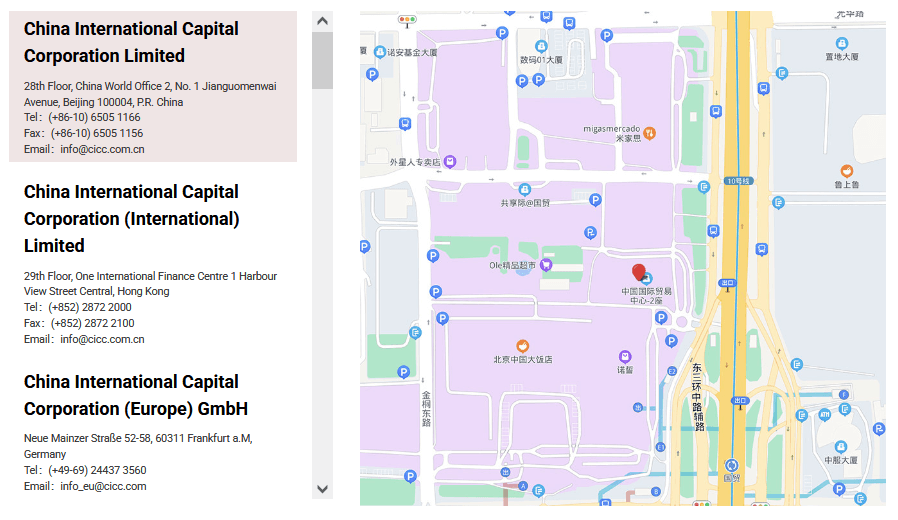Viewport: 898px width, 520px height.
Task: Click the 出口 exit marker near the pin
Action: [727, 283]
